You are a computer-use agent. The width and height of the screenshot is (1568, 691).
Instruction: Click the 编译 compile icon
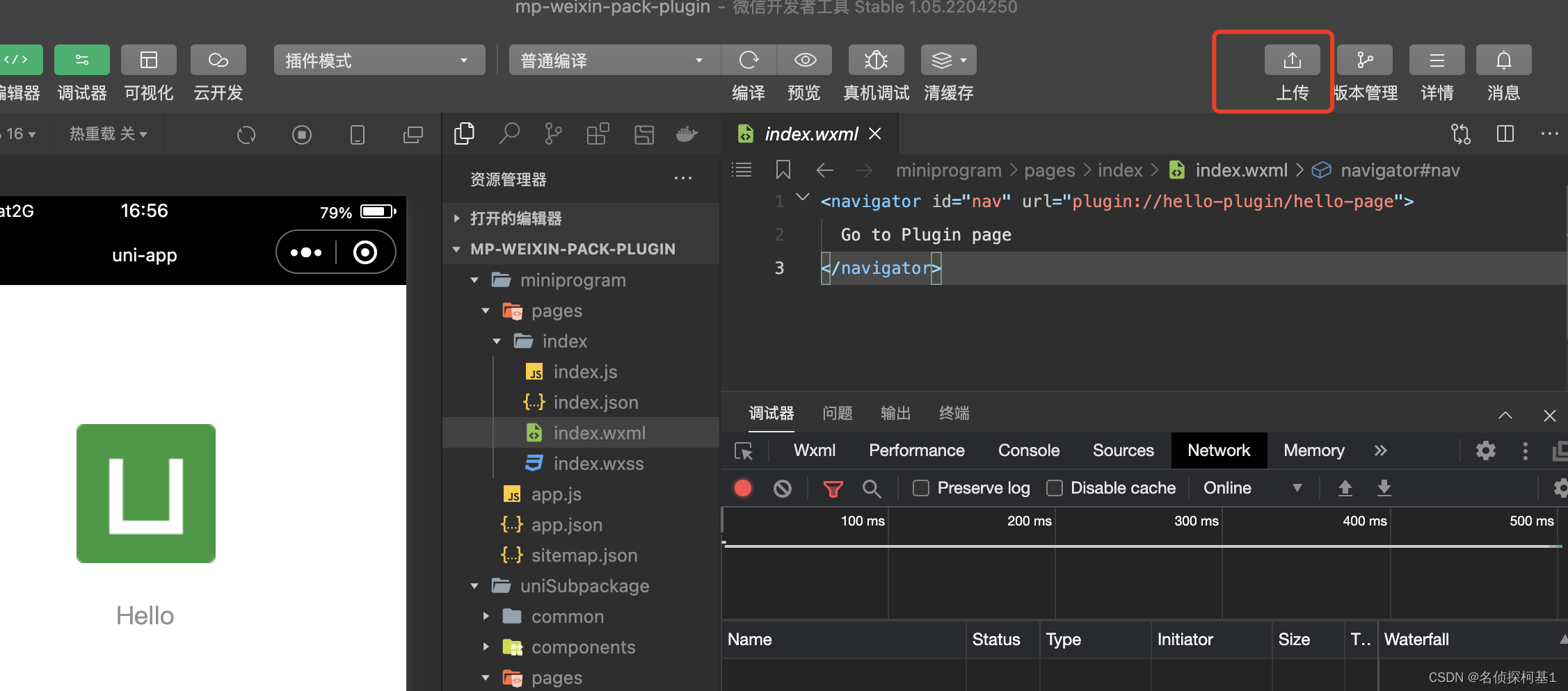coord(749,60)
